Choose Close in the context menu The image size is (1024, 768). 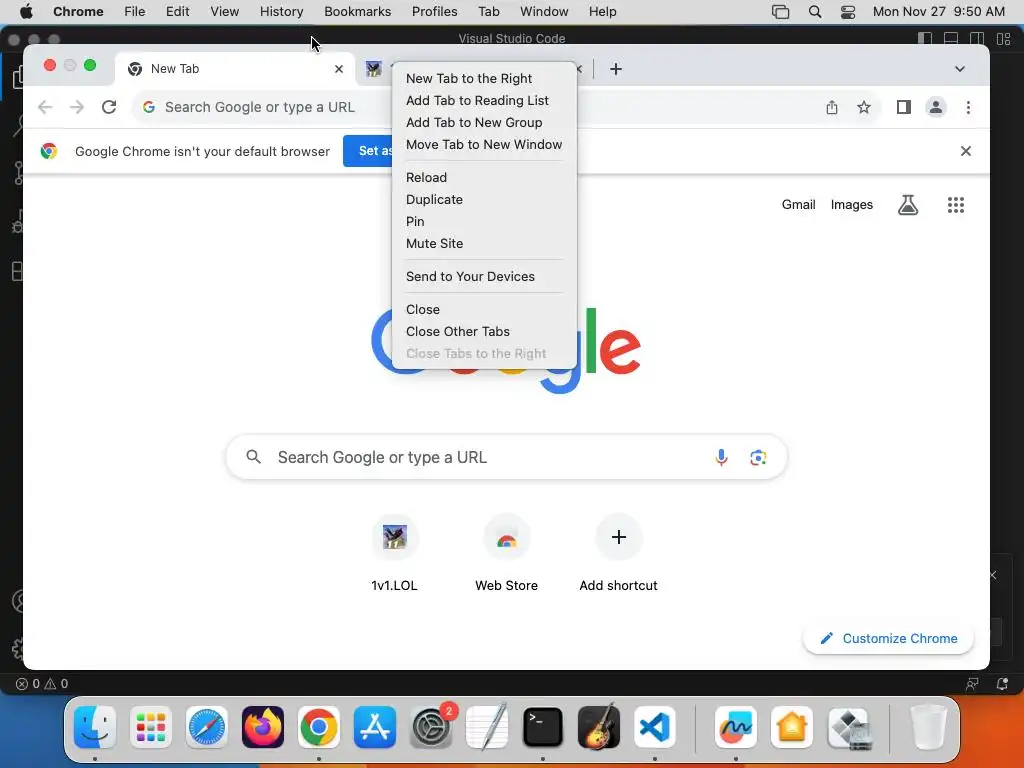[x=423, y=310]
